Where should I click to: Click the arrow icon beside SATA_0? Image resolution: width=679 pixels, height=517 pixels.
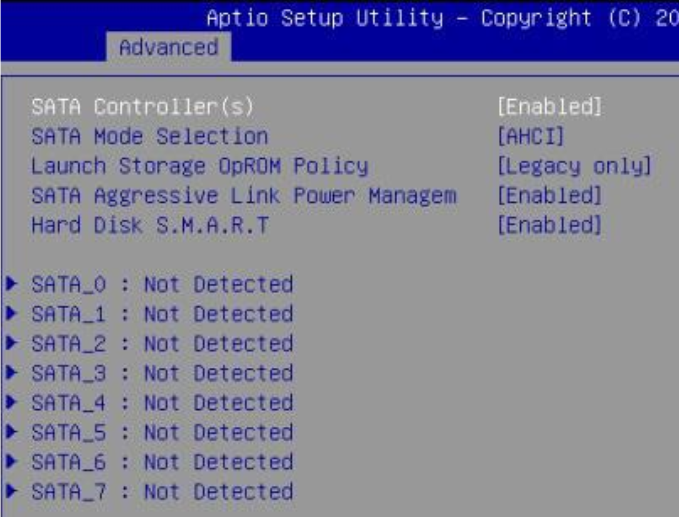(11, 284)
